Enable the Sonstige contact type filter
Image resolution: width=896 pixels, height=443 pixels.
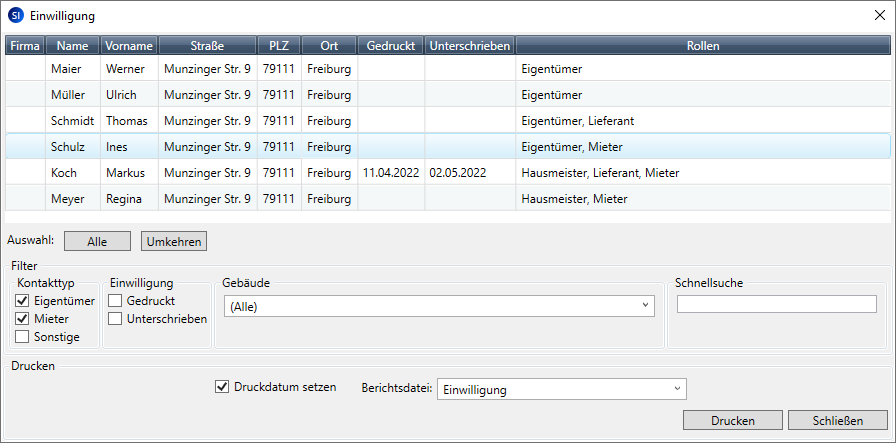point(22,337)
